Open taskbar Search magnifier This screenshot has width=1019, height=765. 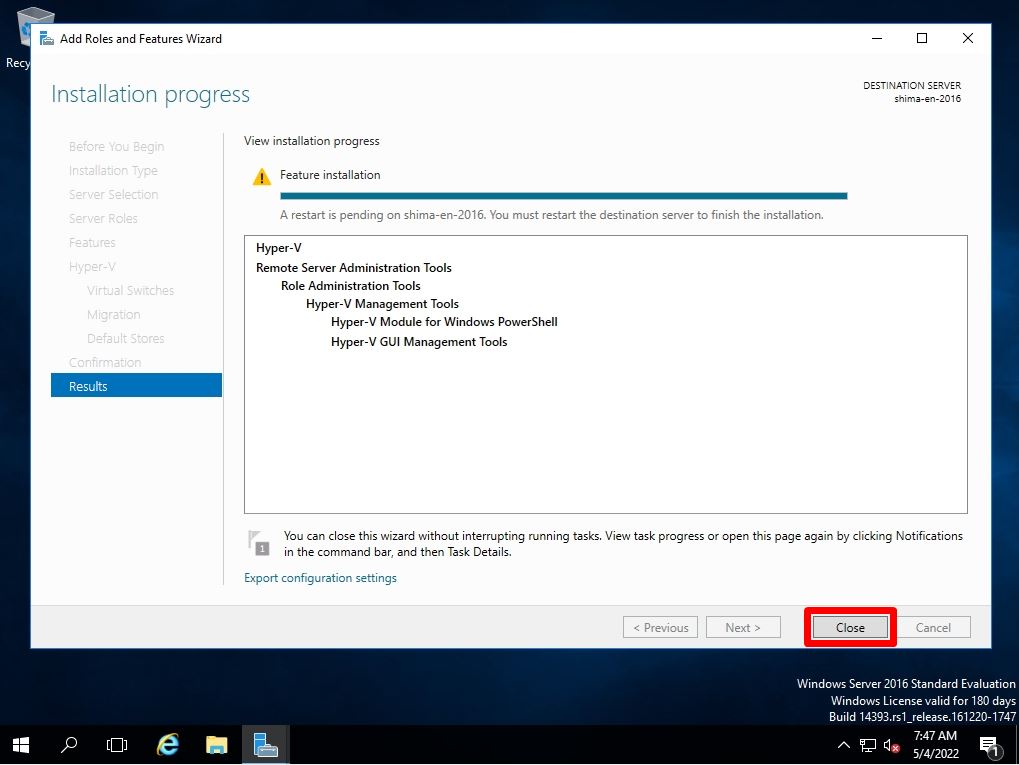(x=69, y=745)
